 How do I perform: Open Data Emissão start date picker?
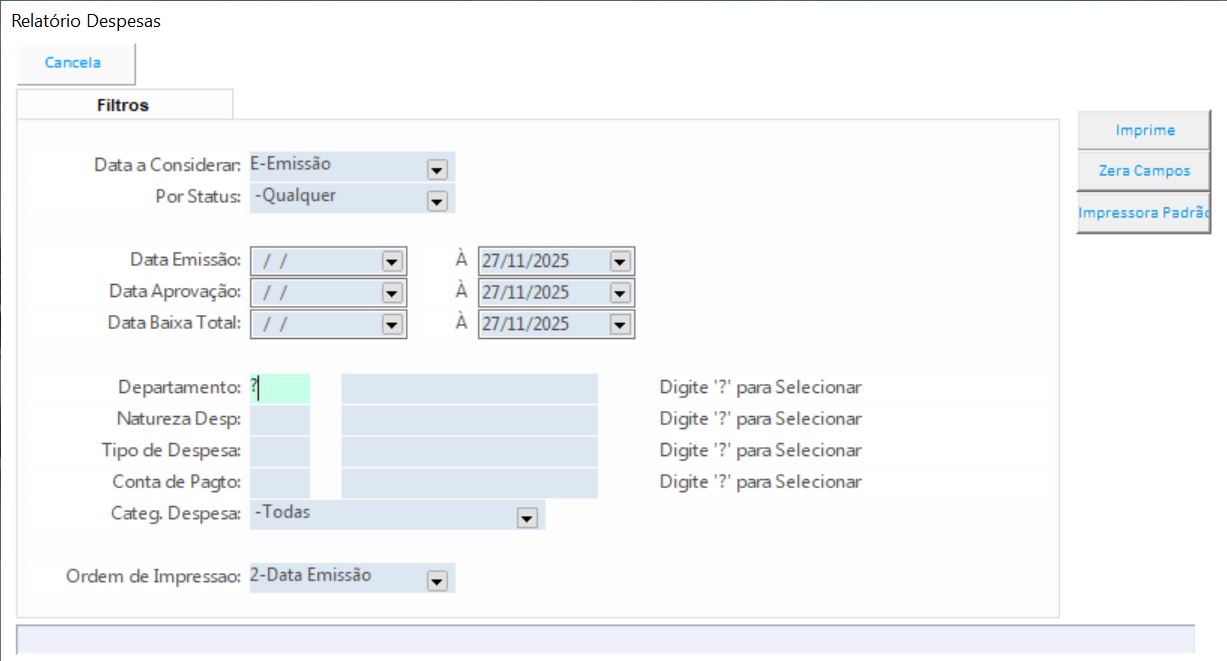(391, 262)
